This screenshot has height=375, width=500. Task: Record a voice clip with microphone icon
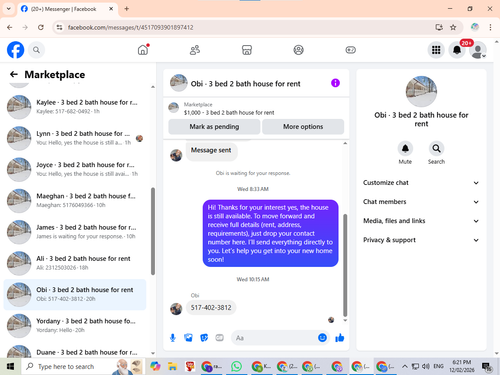click(x=173, y=338)
